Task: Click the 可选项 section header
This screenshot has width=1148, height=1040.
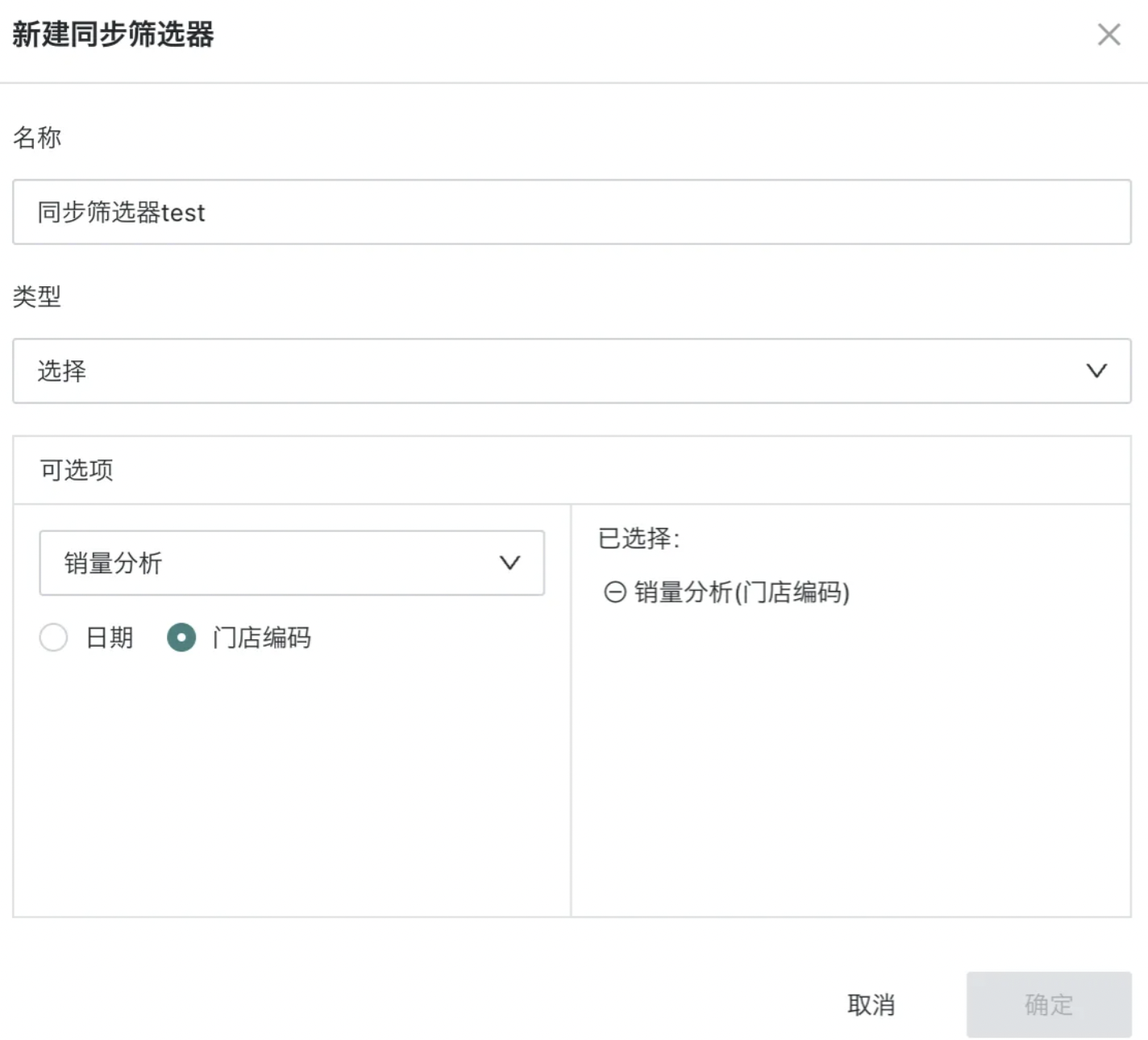Action: (77, 470)
